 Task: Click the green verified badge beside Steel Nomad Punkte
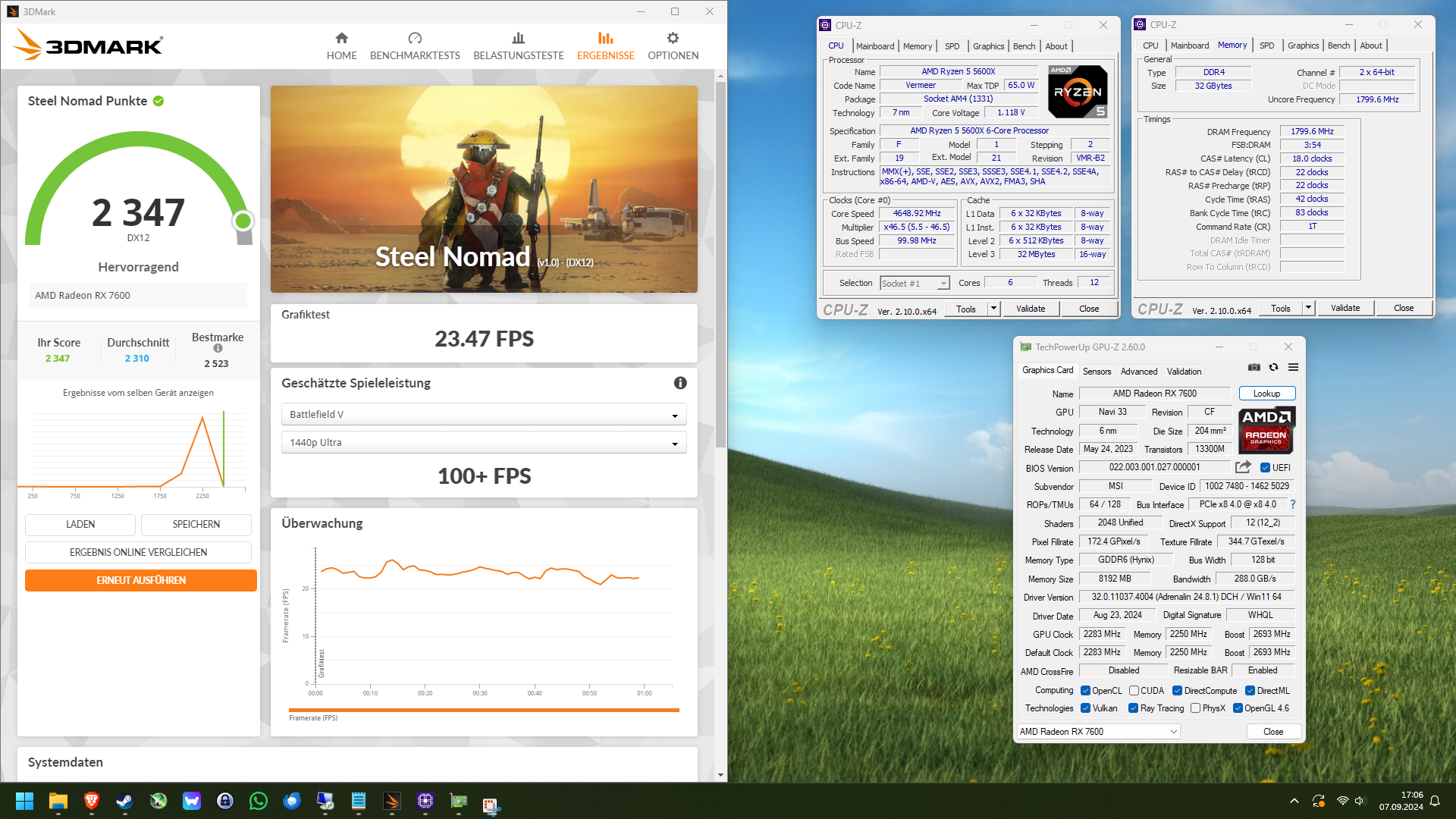click(x=158, y=101)
